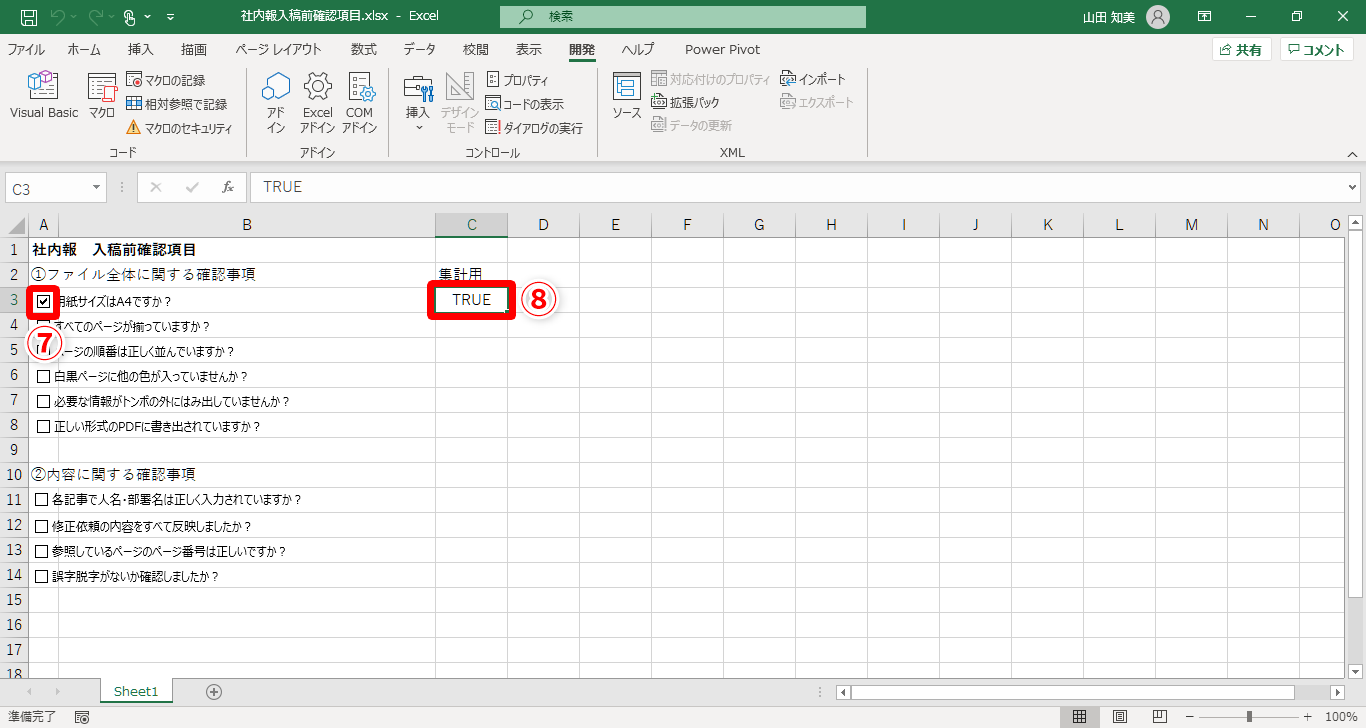Switch to the ホーム tab
Image resolution: width=1366 pixels, height=728 pixels.
84,49
